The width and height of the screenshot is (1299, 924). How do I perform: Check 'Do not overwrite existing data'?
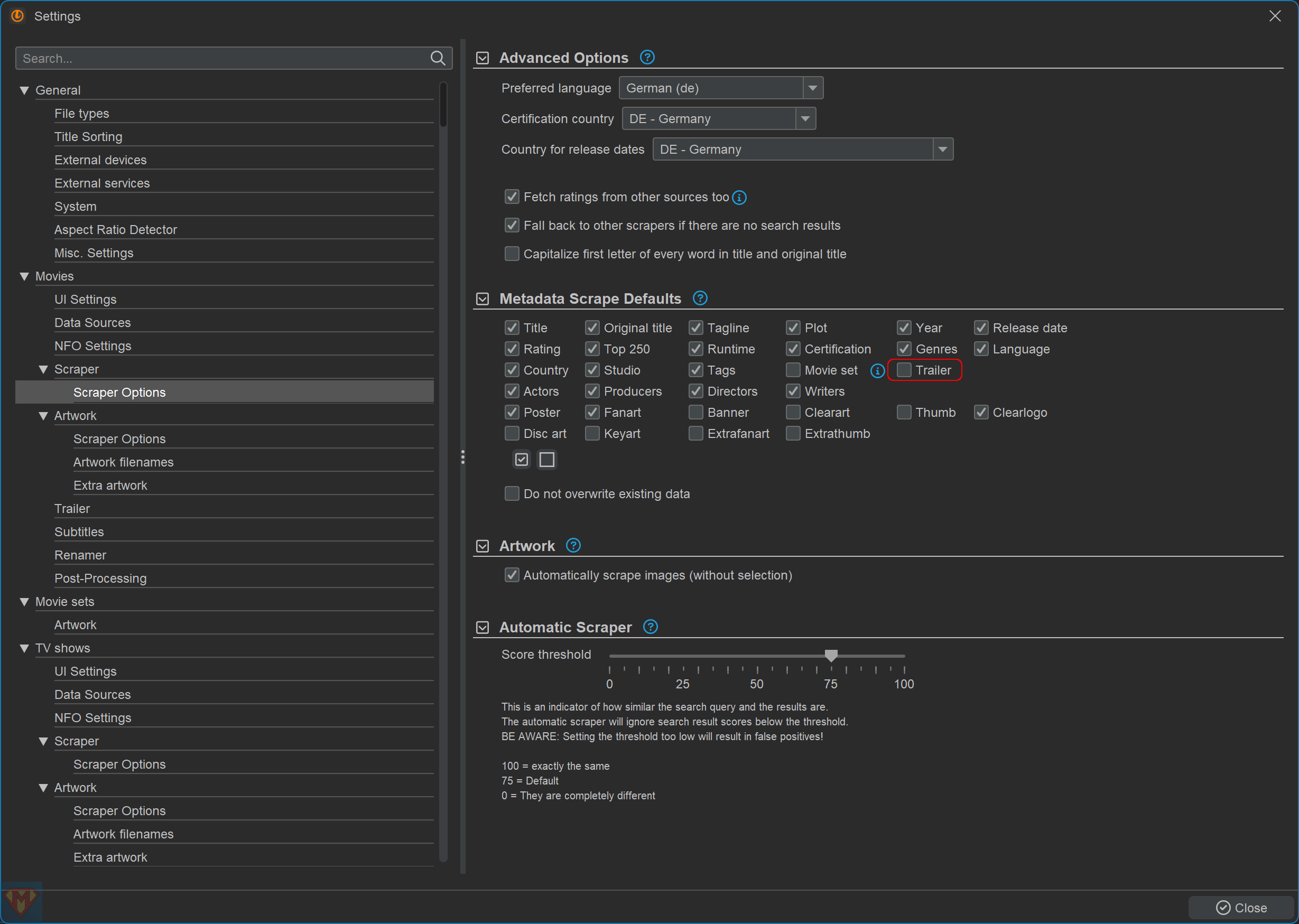[512, 493]
